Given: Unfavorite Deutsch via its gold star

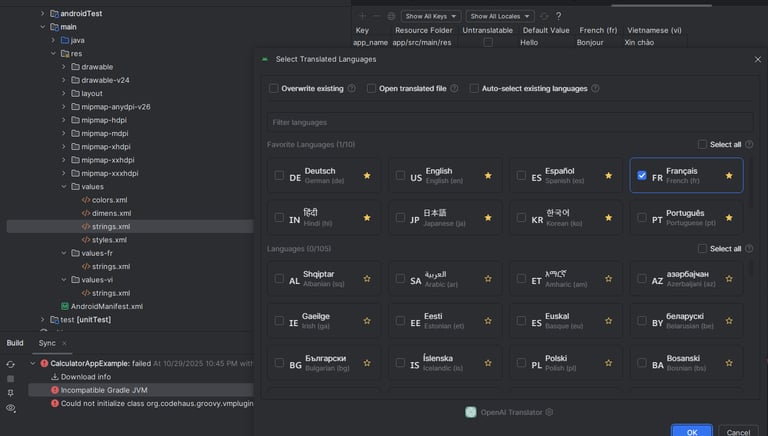Looking at the screenshot, I should [x=367, y=176].
